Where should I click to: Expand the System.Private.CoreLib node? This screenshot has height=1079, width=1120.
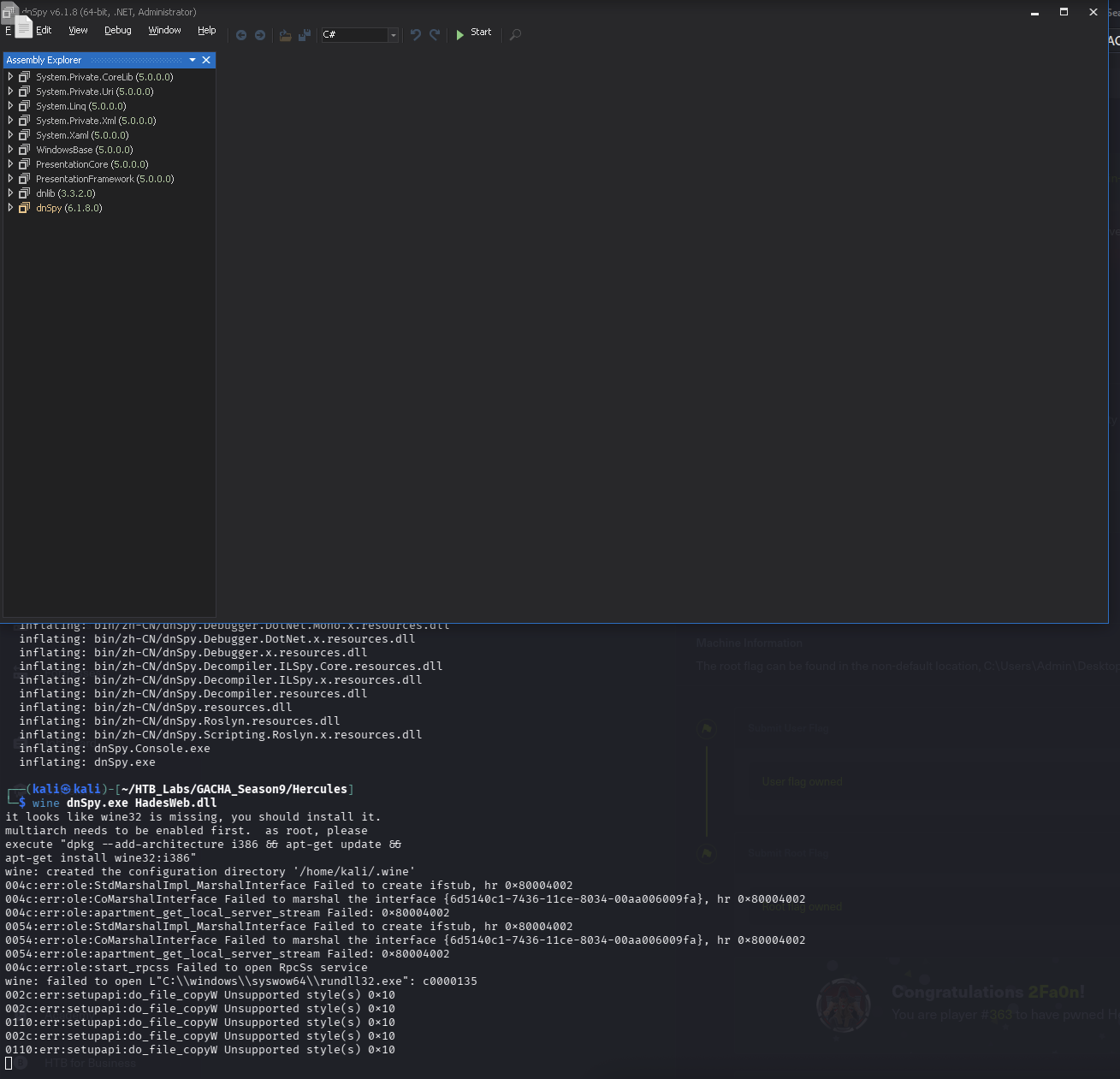[10, 77]
